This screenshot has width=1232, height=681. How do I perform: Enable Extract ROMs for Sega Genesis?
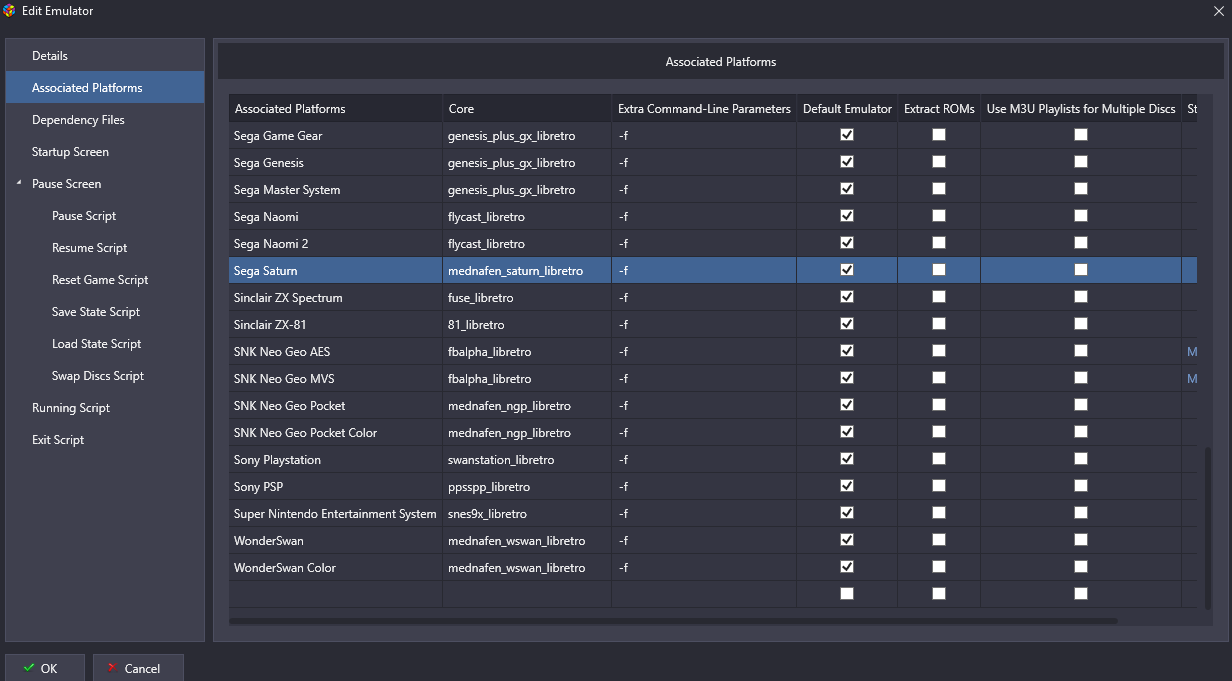[x=939, y=162]
